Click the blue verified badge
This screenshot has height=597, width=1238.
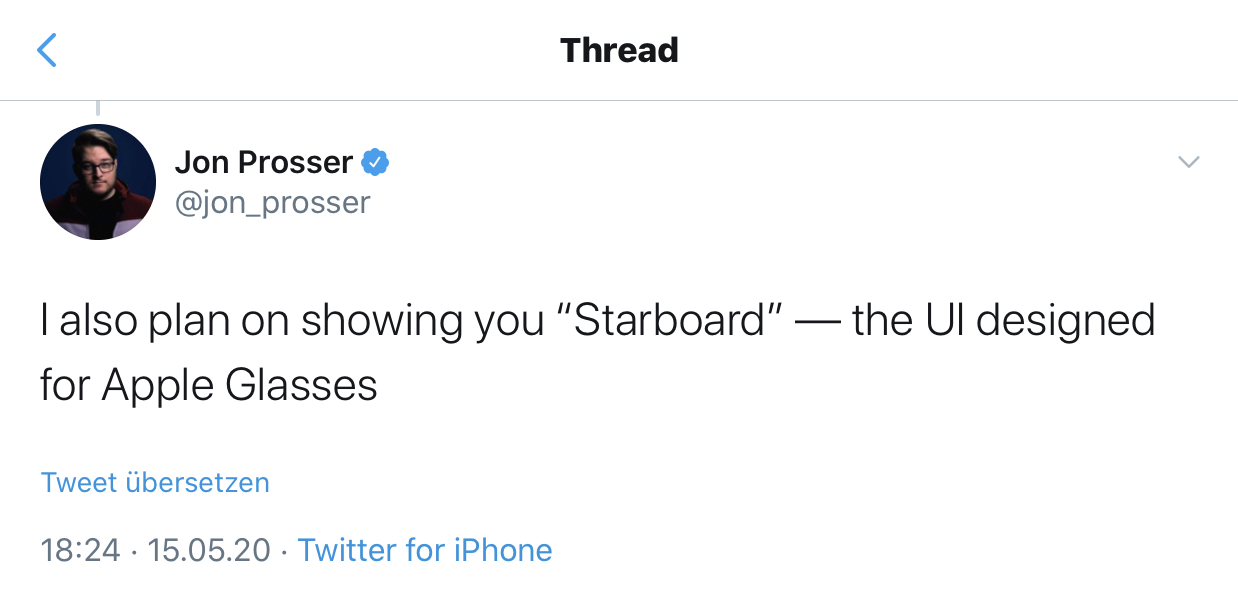click(x=375, y=162)
